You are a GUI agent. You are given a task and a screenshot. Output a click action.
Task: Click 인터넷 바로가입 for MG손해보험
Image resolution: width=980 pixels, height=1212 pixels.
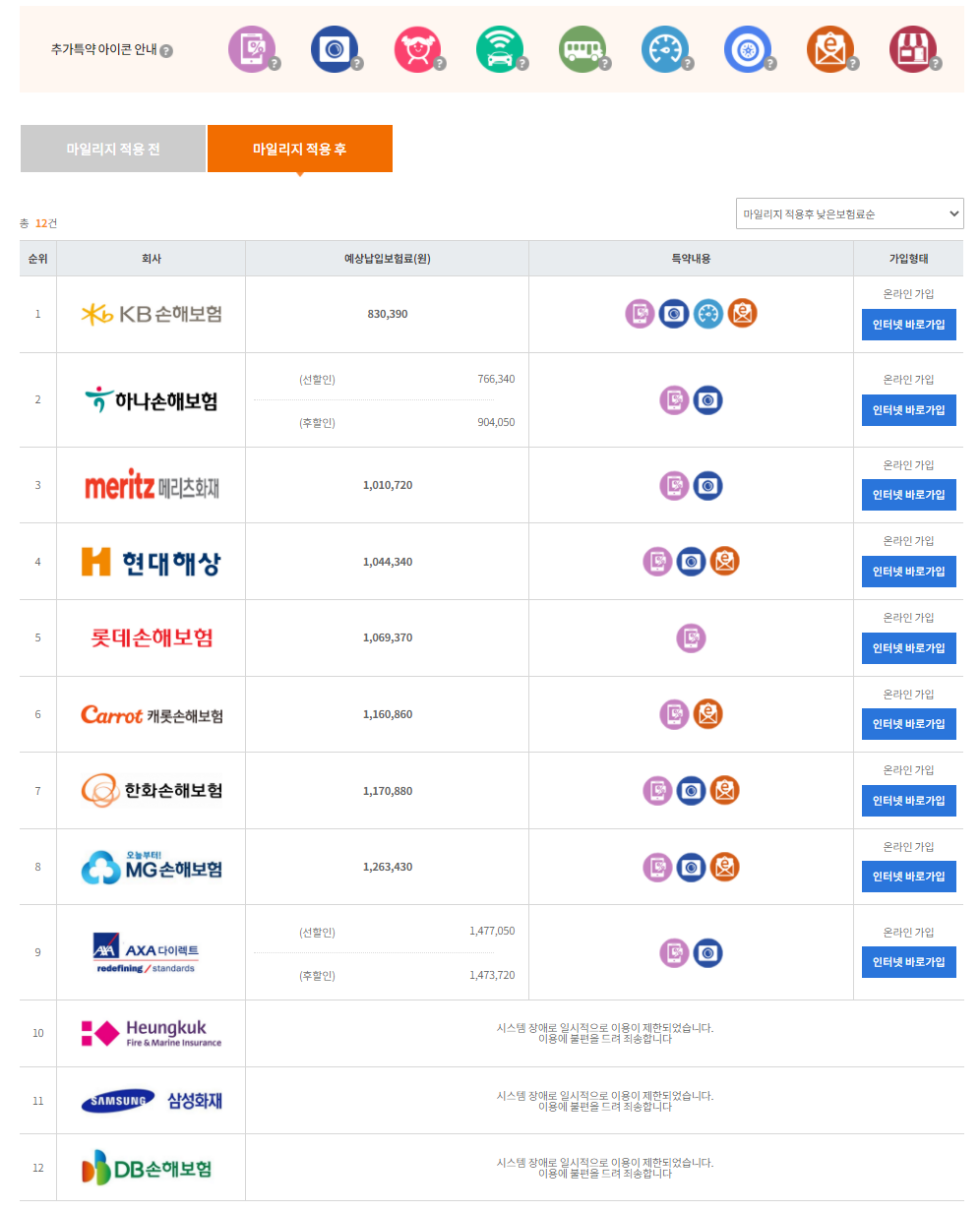tap(909, 877)
